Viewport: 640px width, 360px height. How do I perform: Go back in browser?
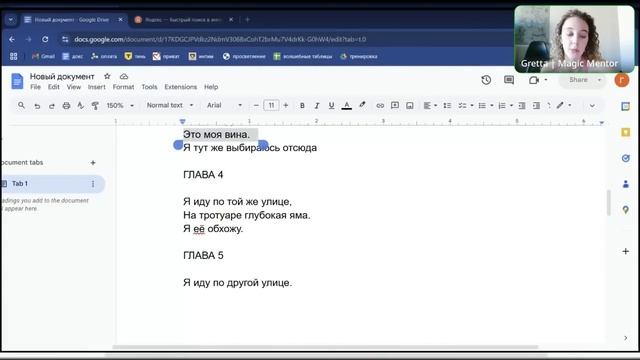pyautogui.click(x=12, y=40)
